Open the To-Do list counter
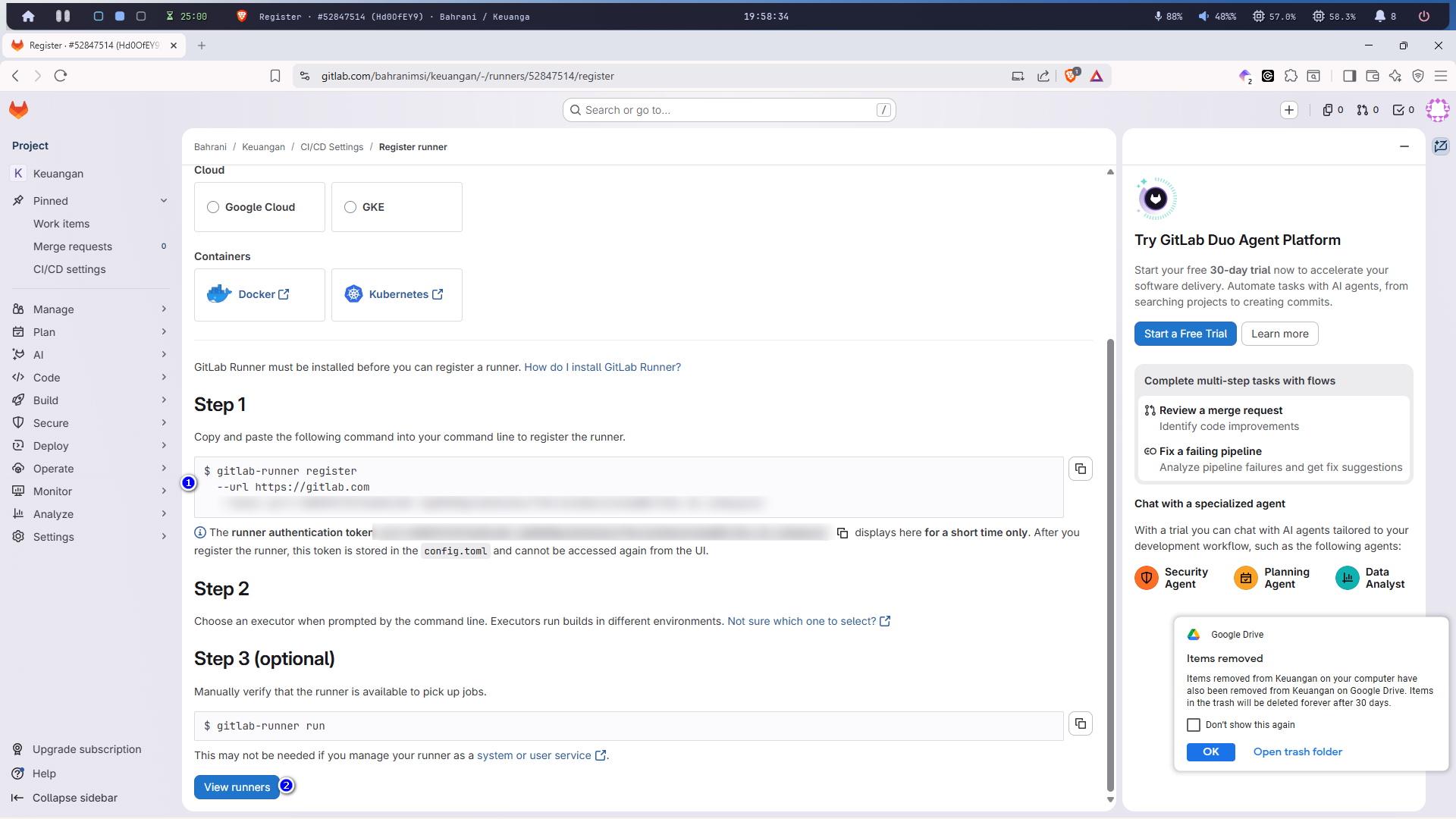The image size is (1456, 819). click(1404, 110)
